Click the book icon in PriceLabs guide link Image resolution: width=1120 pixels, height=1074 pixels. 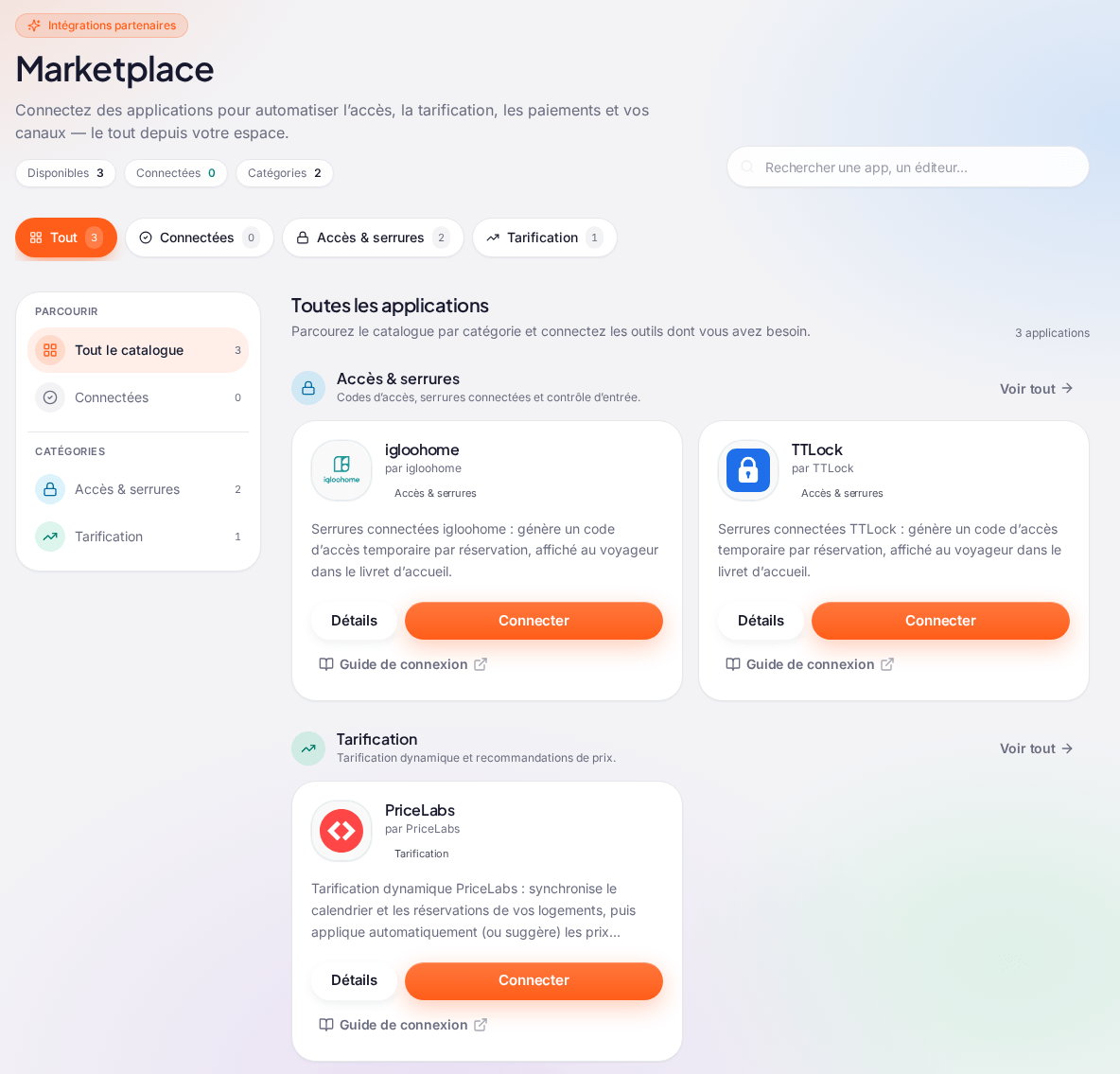tap(326, 1025)
